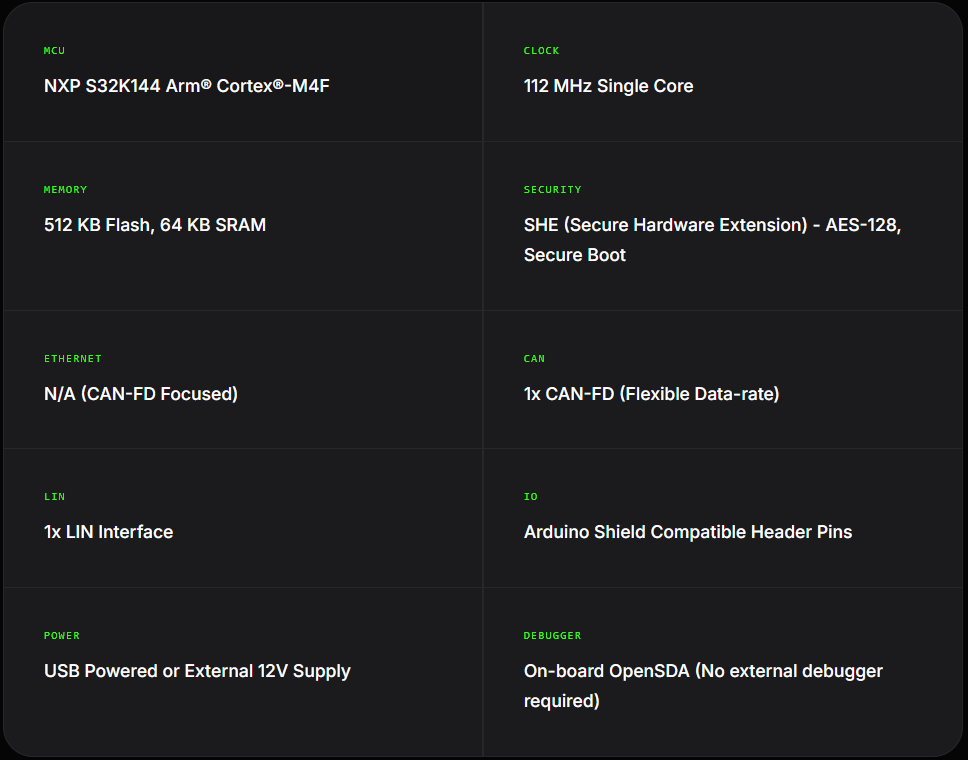Click the CLOCK label heading
Image resolution: width=968 pixels, height=760 pixels.
541,51
